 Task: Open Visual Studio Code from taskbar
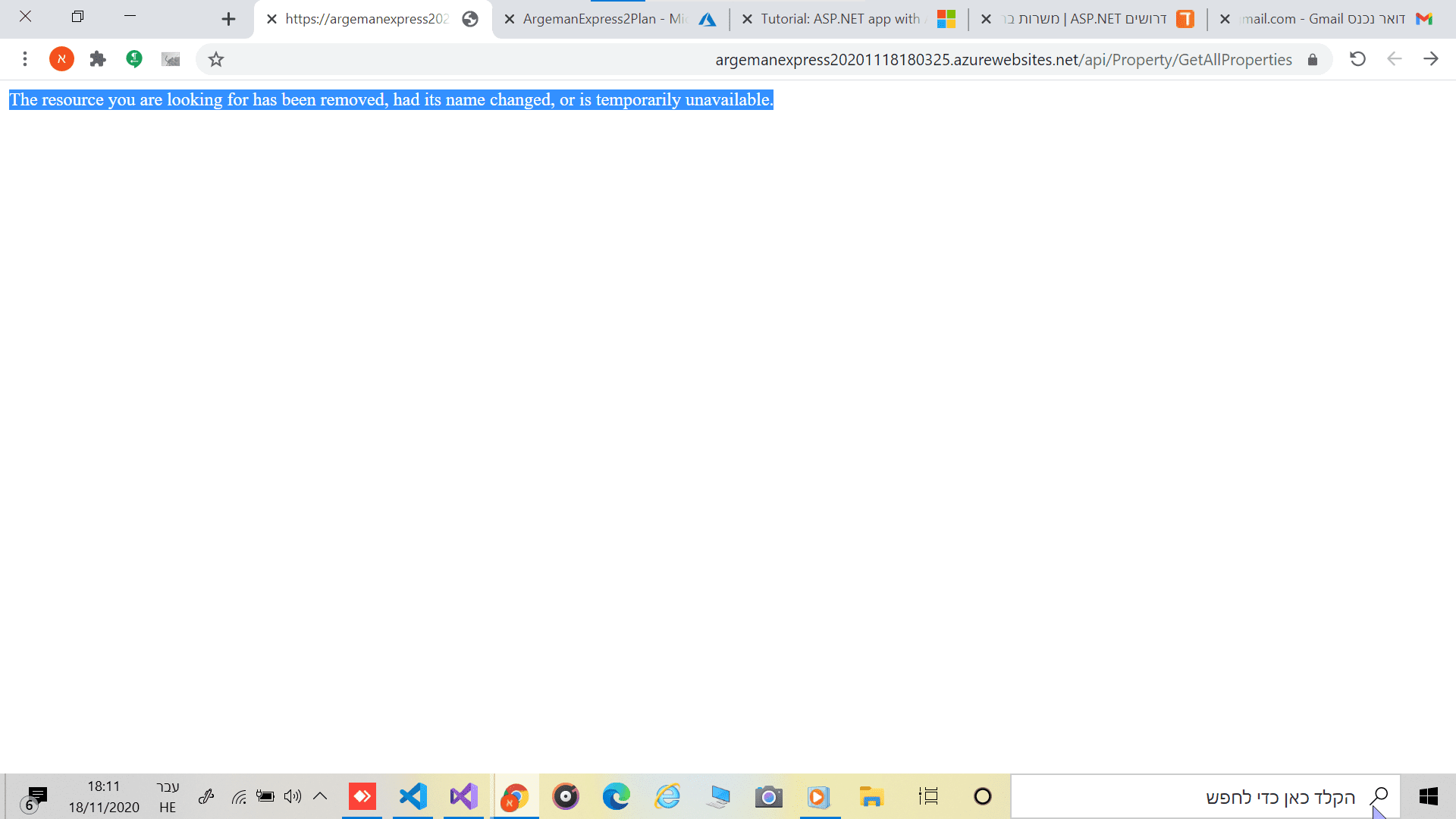click(x=413, y=796)
